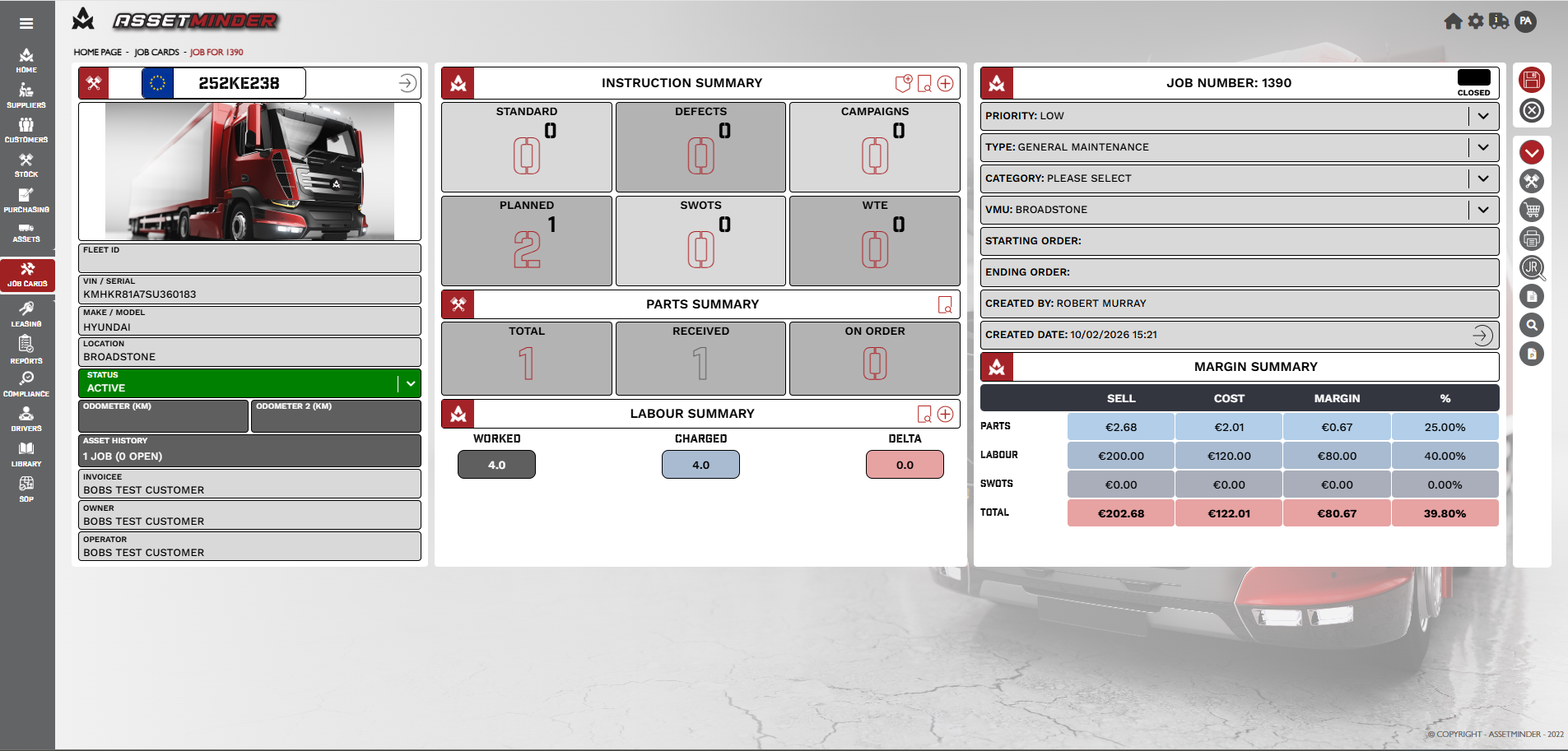Open the shopping cart icon in right toolbar

tap(1531, 211)
